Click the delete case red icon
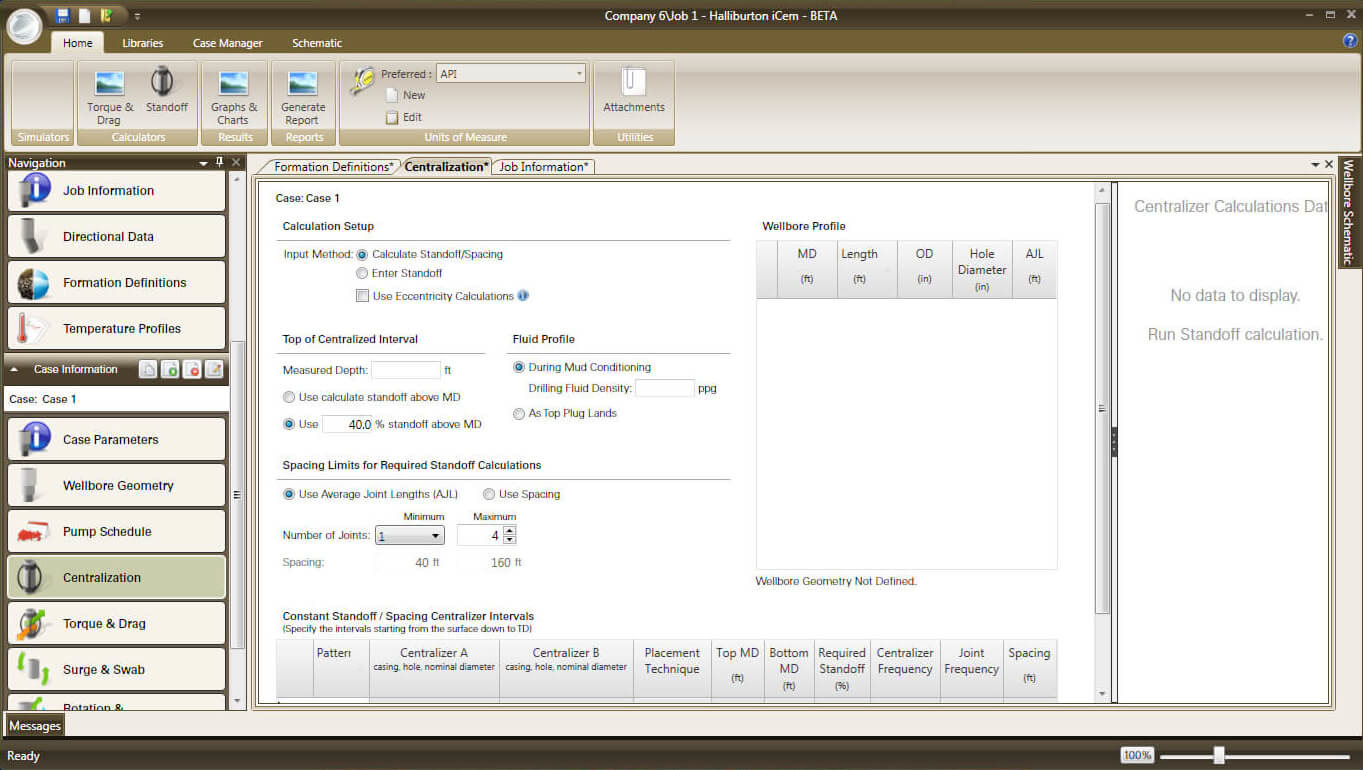 pos(192,369)
